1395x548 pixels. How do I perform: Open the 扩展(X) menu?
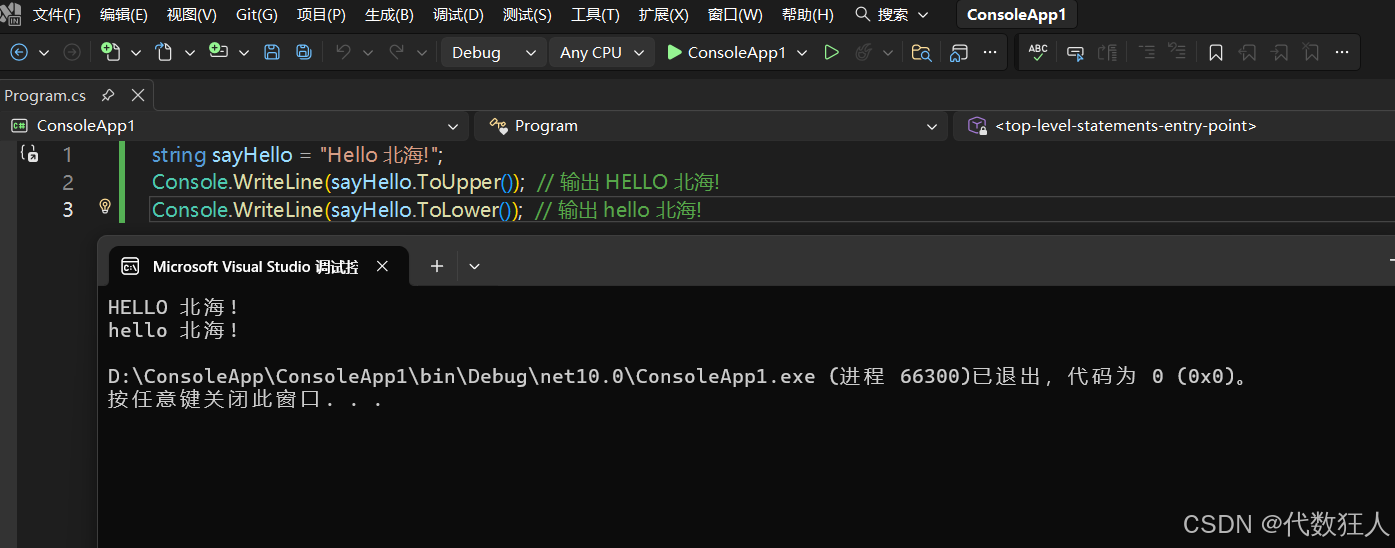click(663, 15)
